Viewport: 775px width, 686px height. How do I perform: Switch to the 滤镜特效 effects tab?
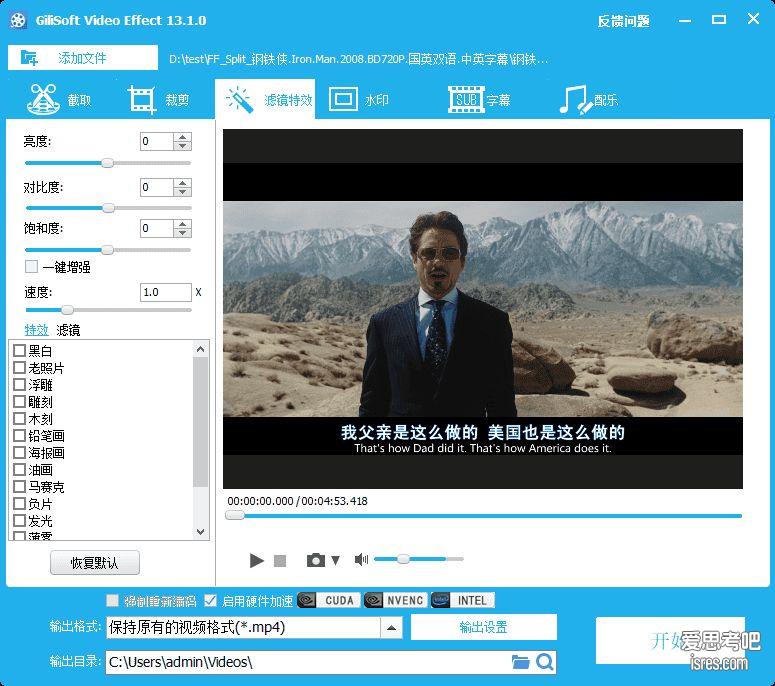tap(265, 99)
